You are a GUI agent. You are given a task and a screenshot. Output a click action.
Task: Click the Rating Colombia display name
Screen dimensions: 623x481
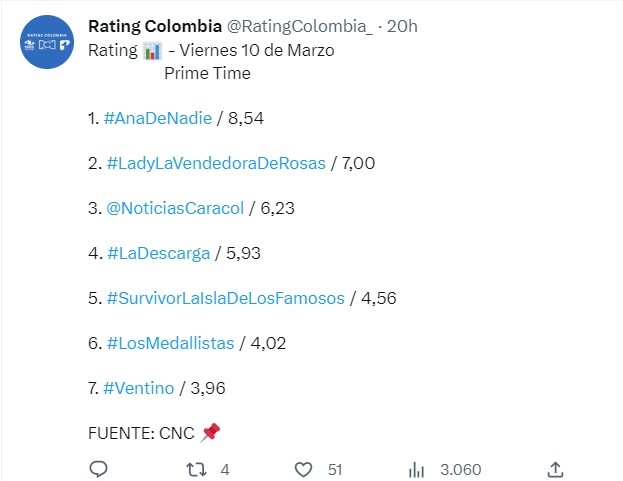(154, 25)
